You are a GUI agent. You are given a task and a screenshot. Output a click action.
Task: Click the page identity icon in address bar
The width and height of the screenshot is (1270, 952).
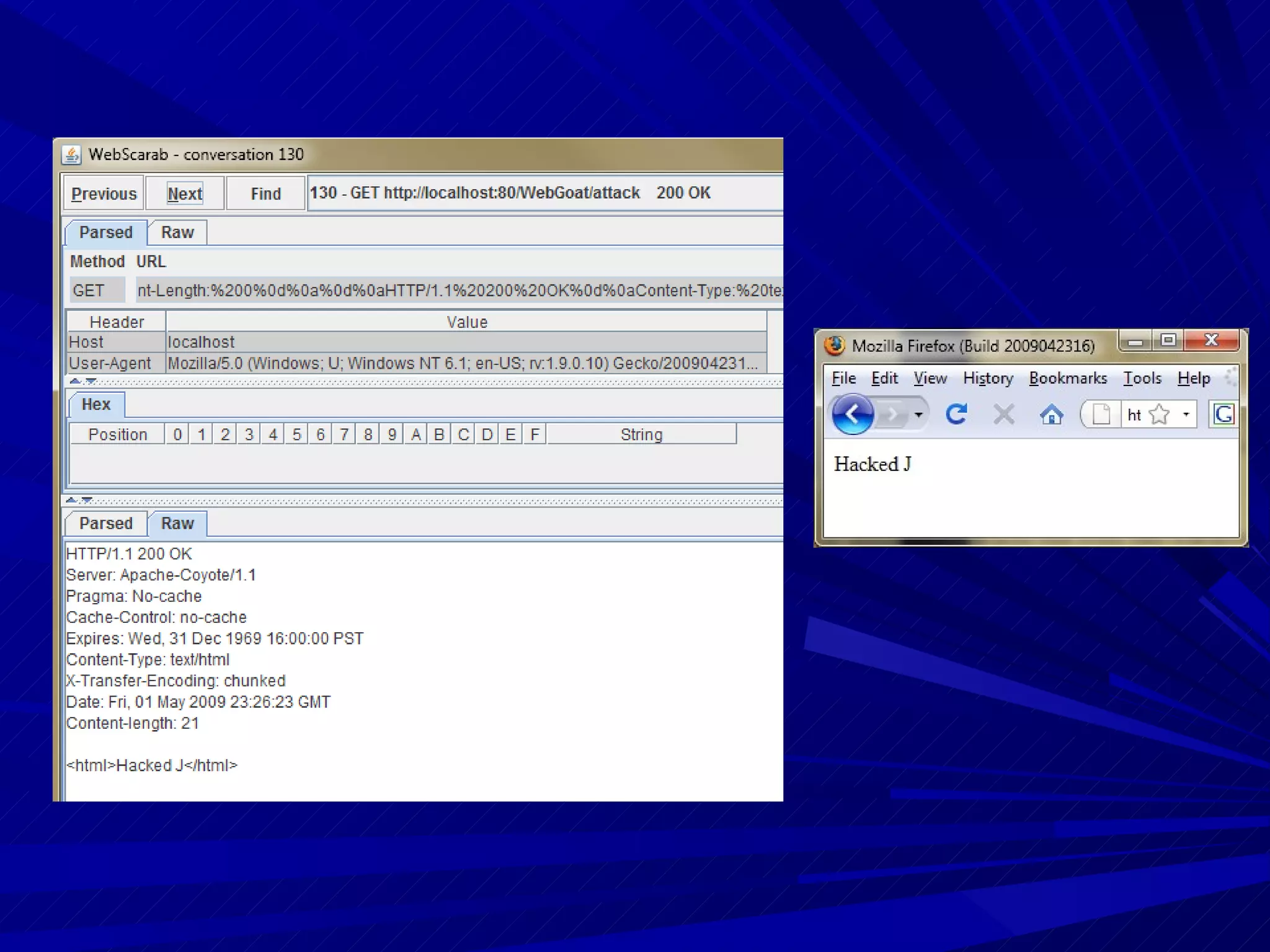coord(1101,414)
